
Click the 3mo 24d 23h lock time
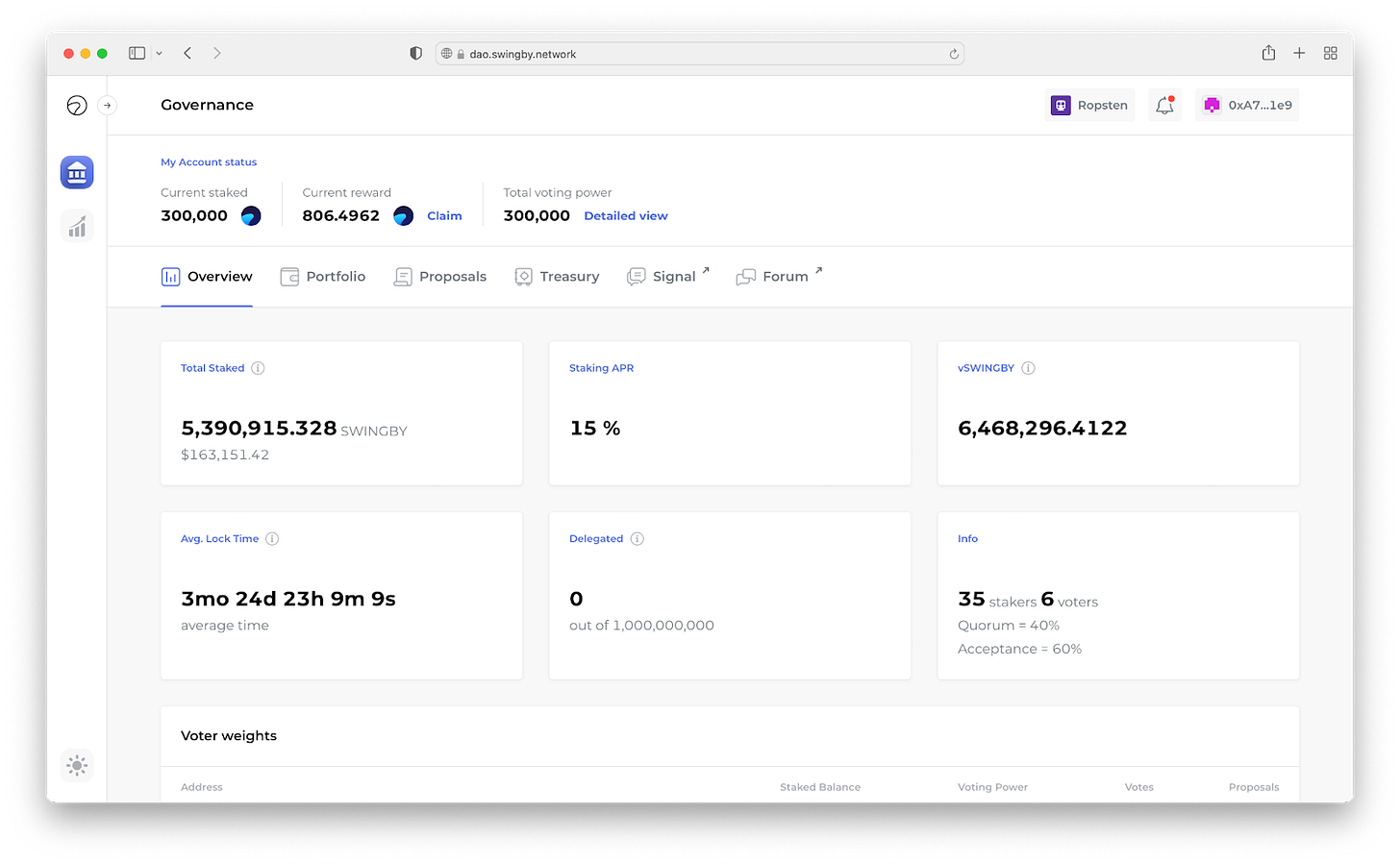click(288, 600)
